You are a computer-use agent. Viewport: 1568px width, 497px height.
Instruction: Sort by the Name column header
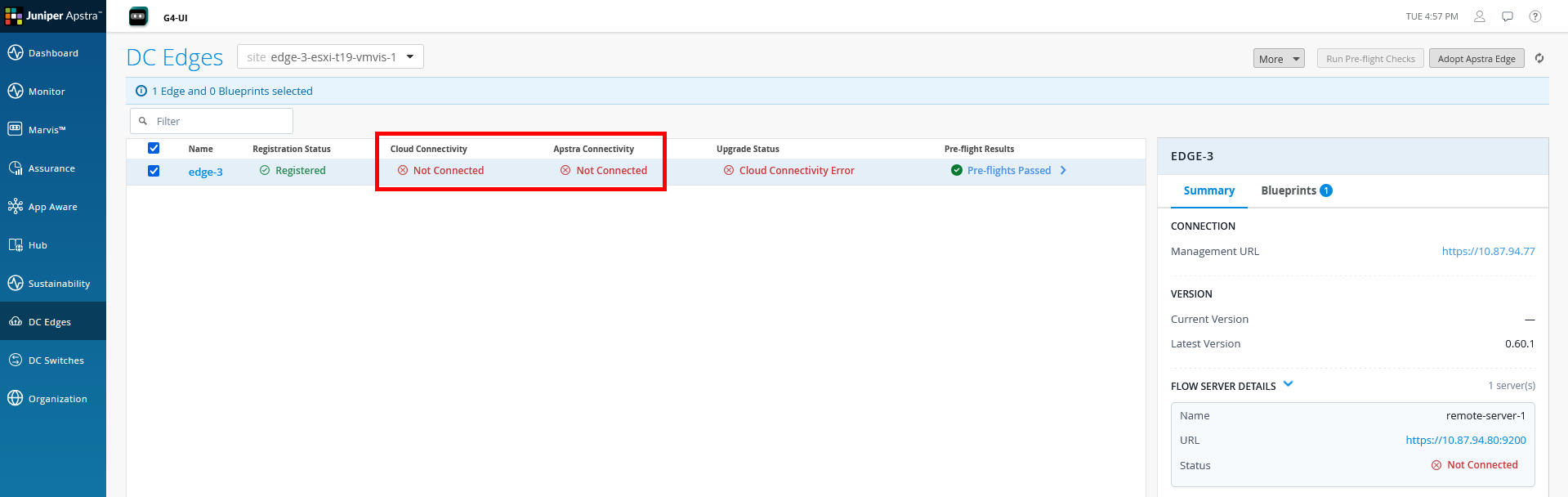click(x=201, y=149)
